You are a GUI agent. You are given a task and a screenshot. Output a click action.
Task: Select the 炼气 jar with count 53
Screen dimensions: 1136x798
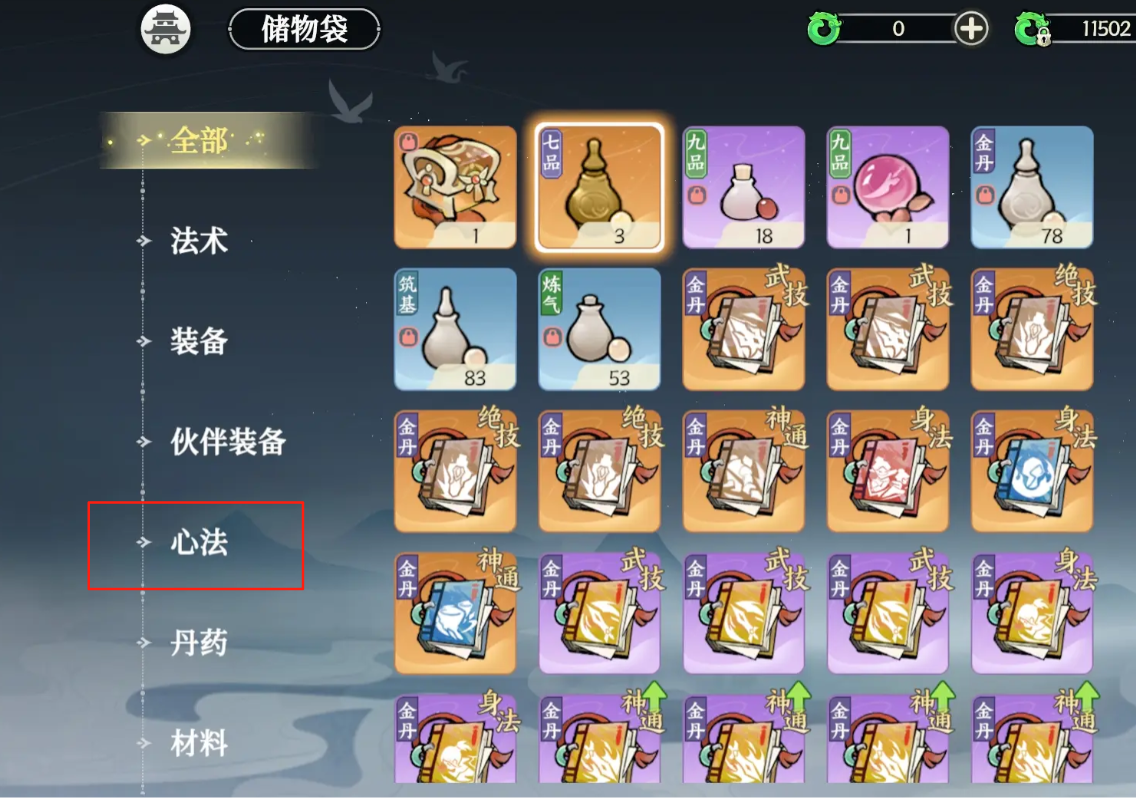(x=599, y=329)
